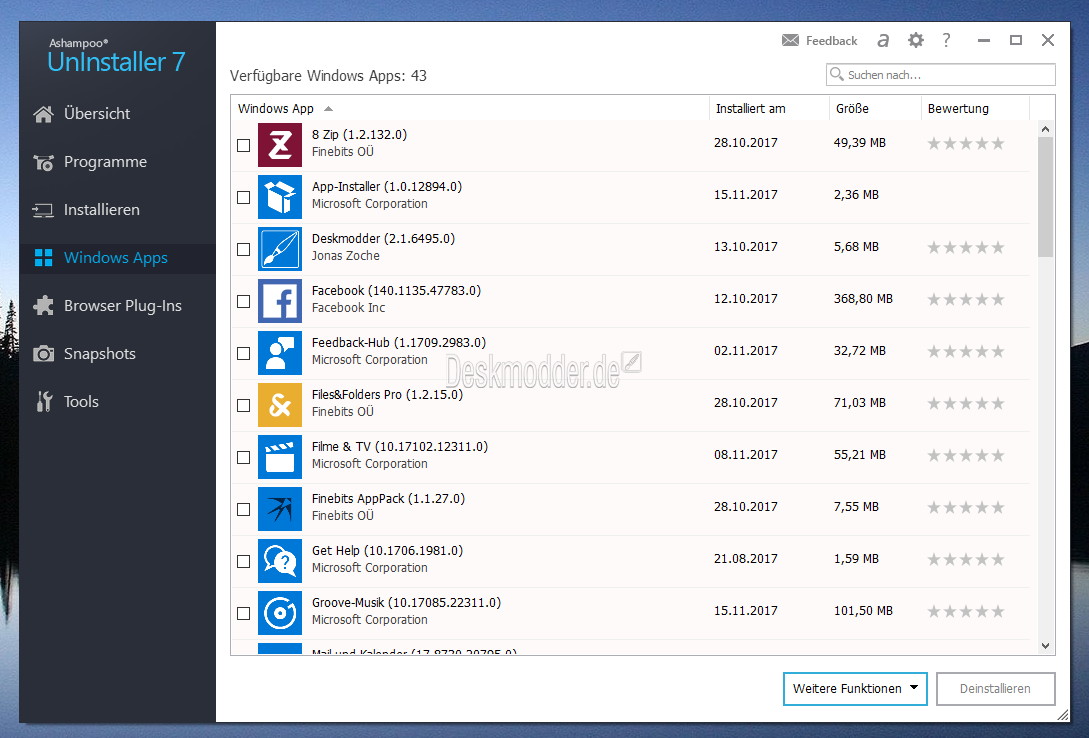Set the Facebook star rating
The width and height of the screenshot is (1089, 738).
[966, 300]
